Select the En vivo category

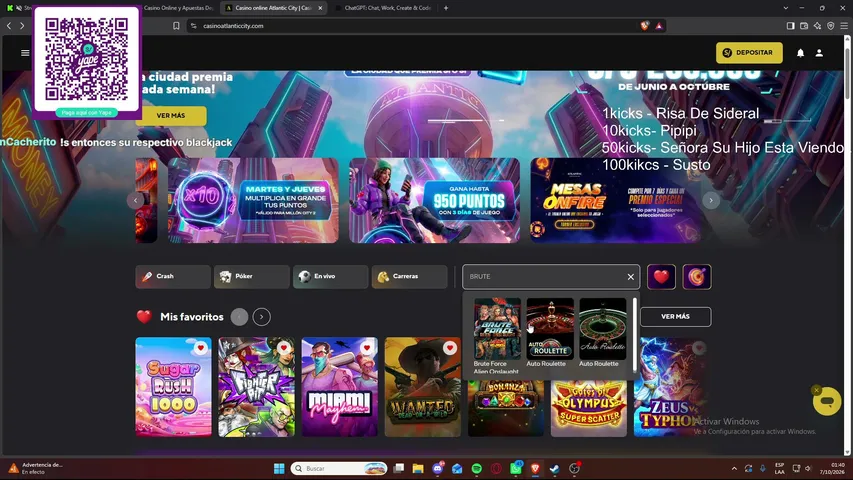coord(330,276)
